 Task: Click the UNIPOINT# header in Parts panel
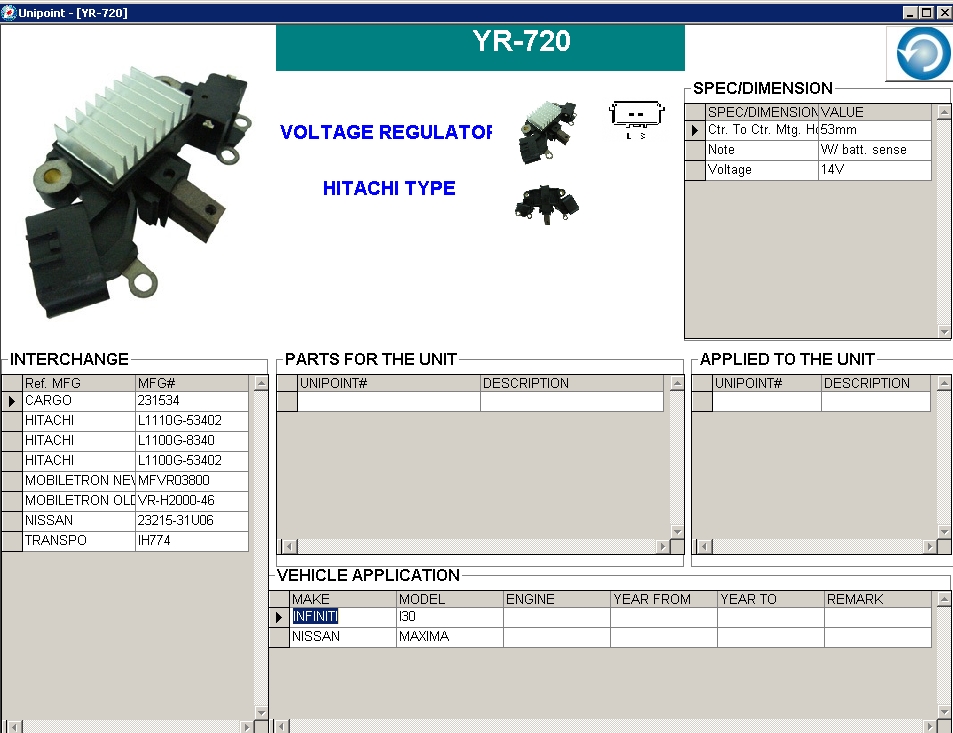pos(388,383)
